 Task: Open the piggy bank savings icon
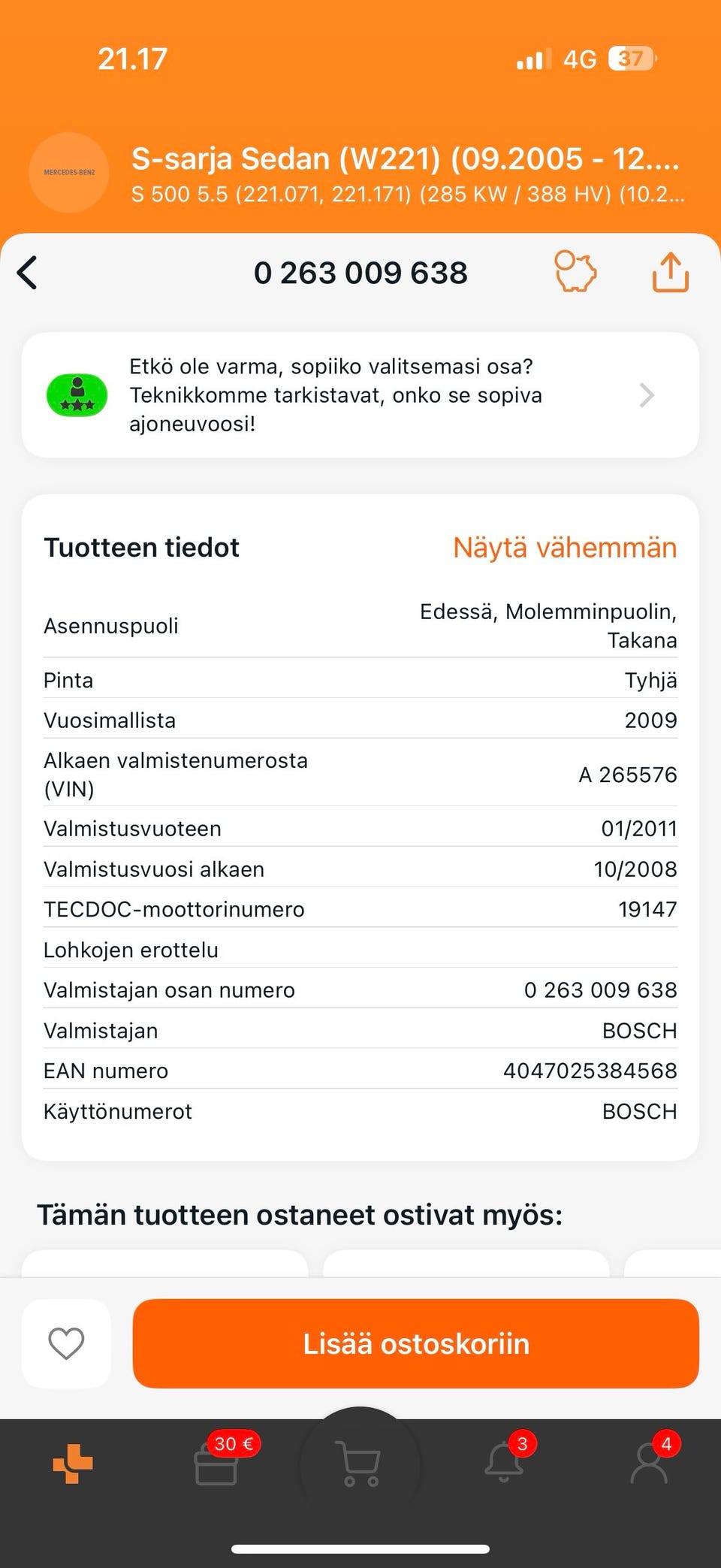tap(575, 271)
